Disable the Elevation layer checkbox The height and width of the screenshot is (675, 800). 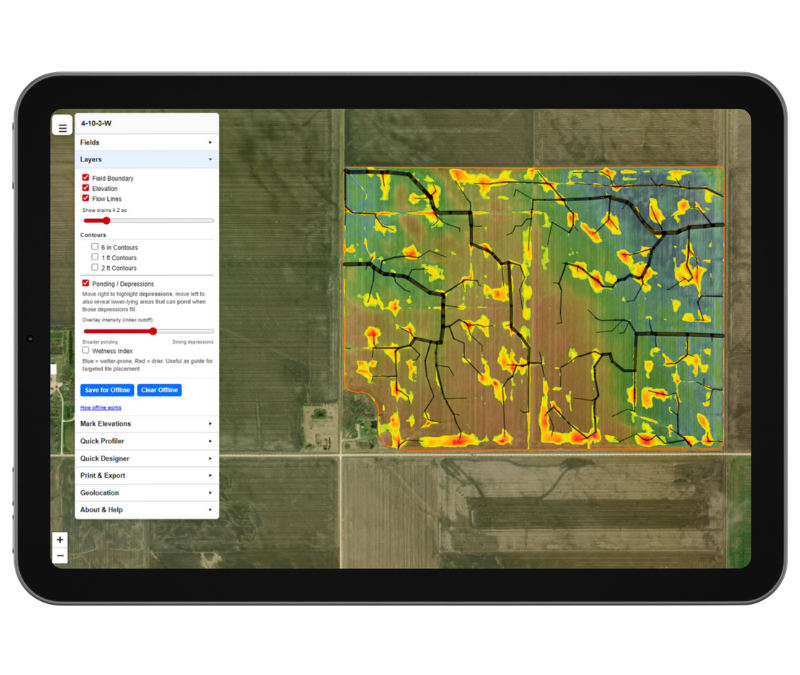coord(86,188)
